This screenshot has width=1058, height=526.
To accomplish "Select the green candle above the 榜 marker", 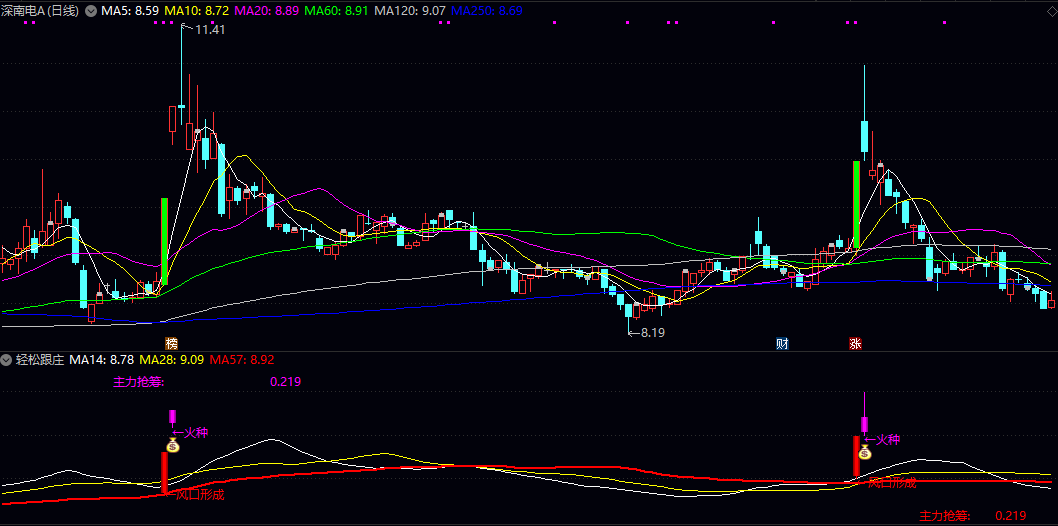I will coord(164,241).
